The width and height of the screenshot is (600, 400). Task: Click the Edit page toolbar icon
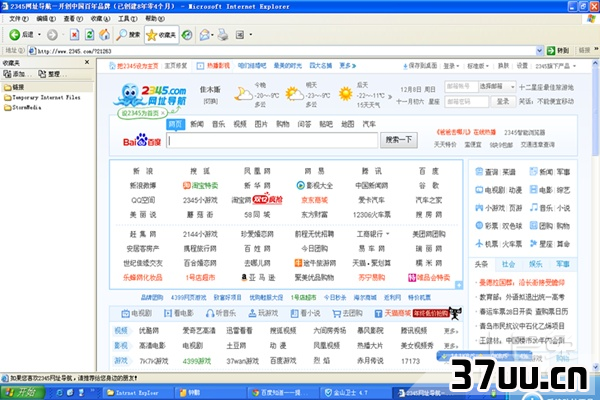(240, 35)
